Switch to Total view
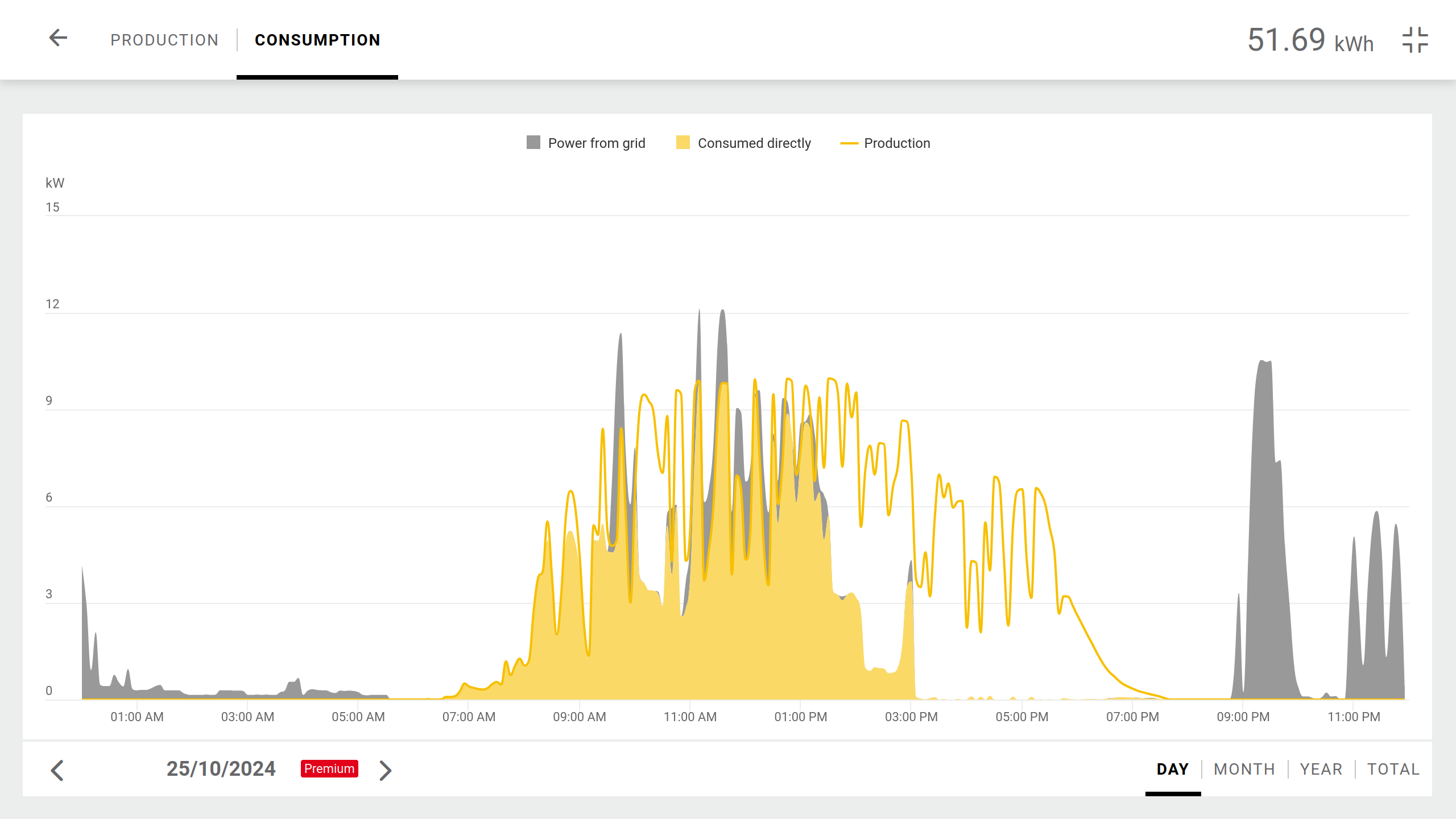The height and width of the screenshot is (819, 1456). tap(1393, 769)
